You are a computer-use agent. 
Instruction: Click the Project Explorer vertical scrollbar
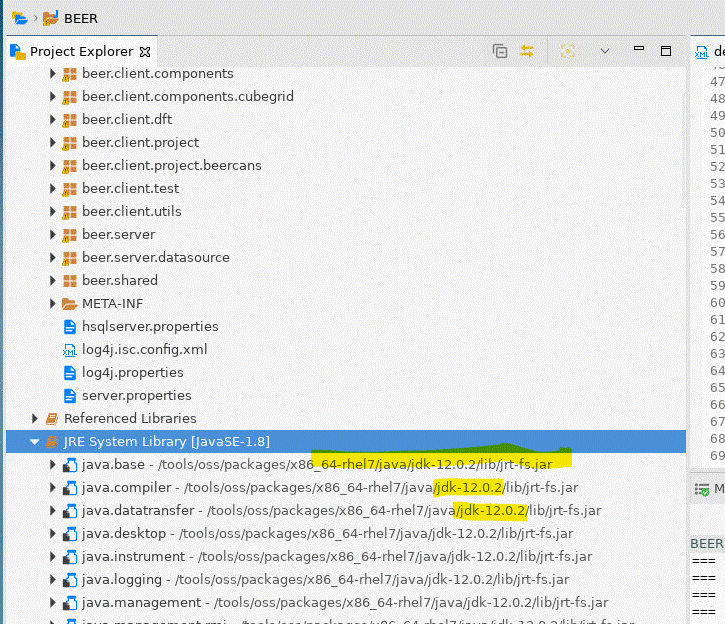tap(684, 149)
